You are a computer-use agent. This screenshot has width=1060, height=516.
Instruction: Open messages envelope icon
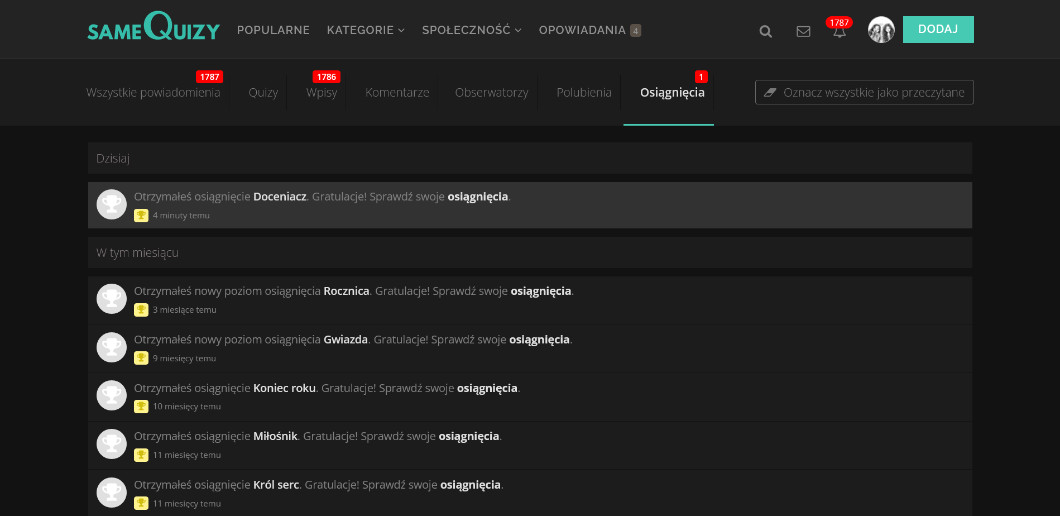click(803, 31)
